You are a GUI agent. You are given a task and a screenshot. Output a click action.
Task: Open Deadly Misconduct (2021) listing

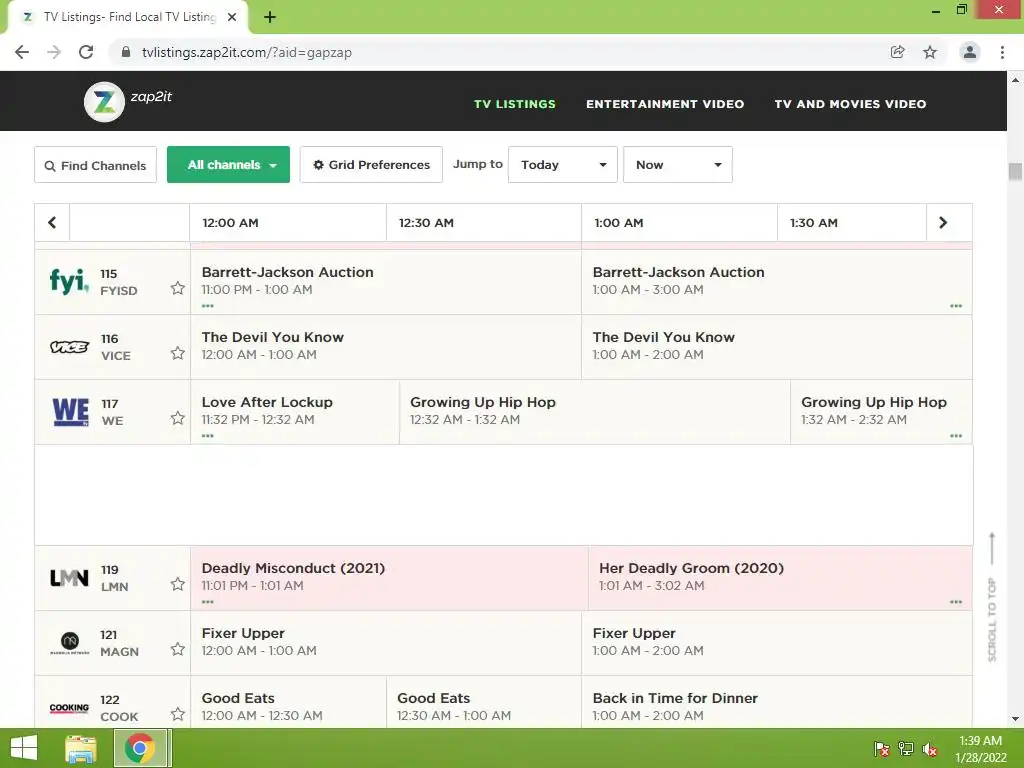389,578
